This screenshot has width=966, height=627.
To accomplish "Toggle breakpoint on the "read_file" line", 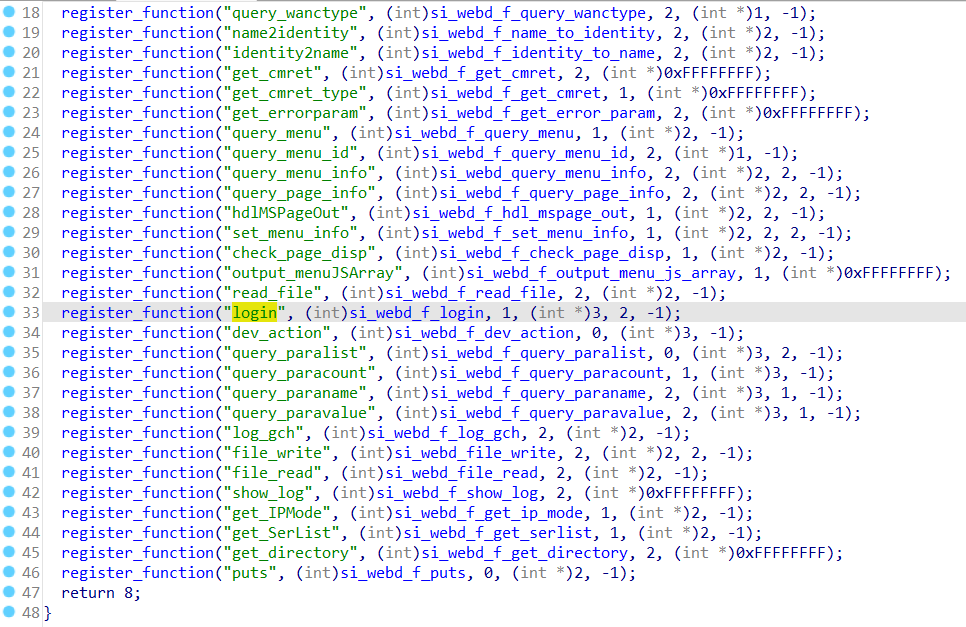I will [x=9, y=293].
